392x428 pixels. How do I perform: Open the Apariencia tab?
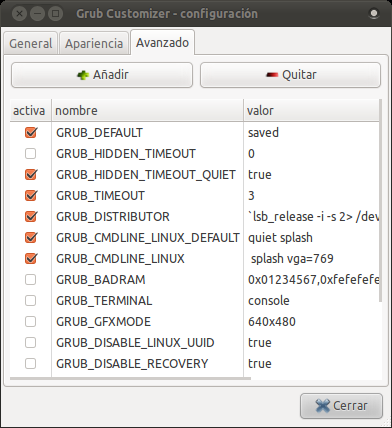tap(94, 43)
